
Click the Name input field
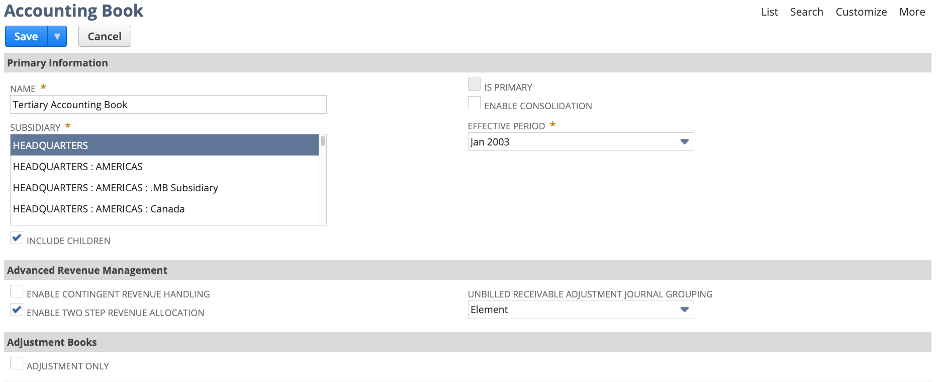point(168,104)
